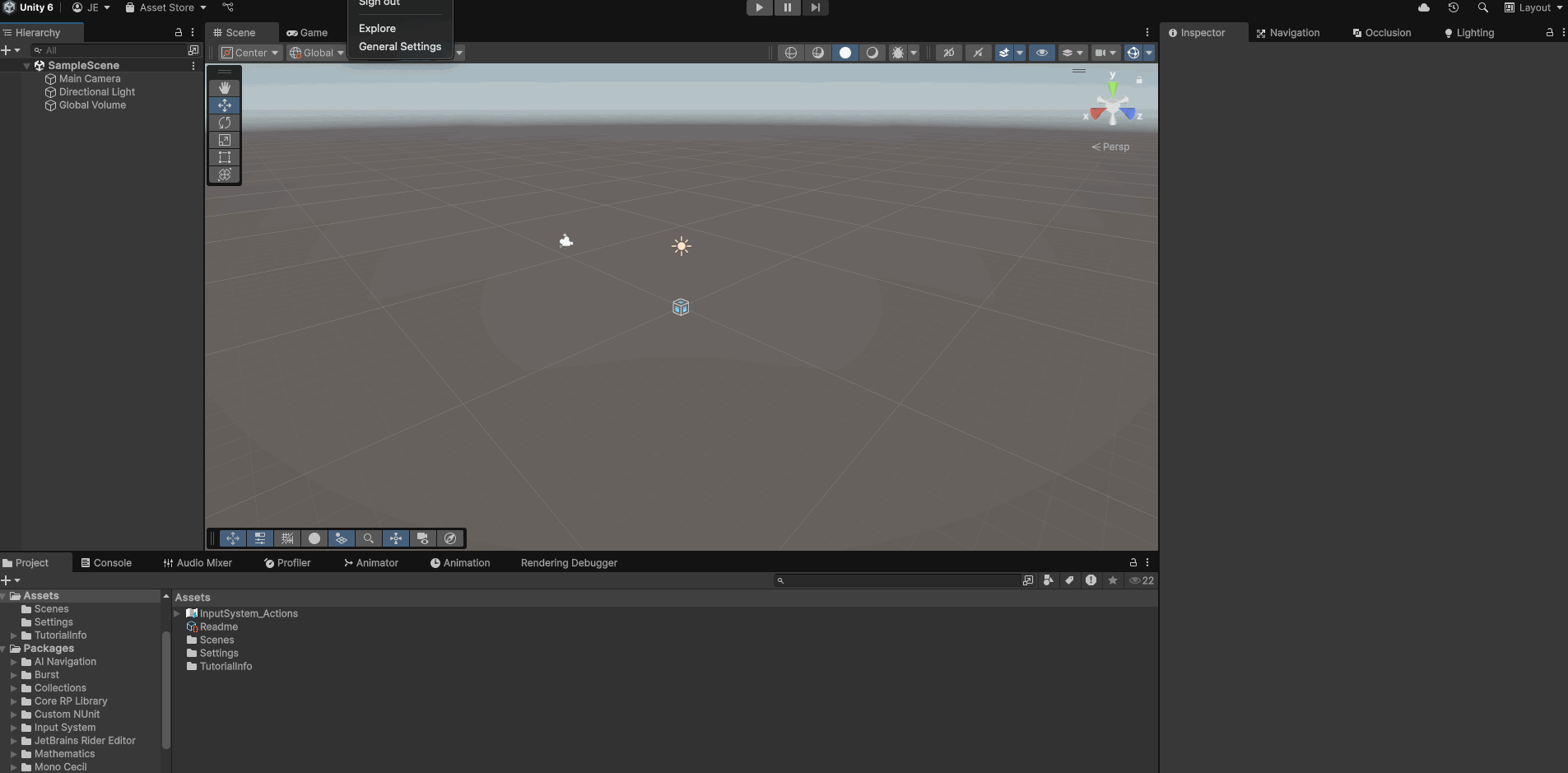The width and height of the screenshot is (1568, 773).
Task: Open the Global handle rotation dropdown
Action: pos(317,53)
